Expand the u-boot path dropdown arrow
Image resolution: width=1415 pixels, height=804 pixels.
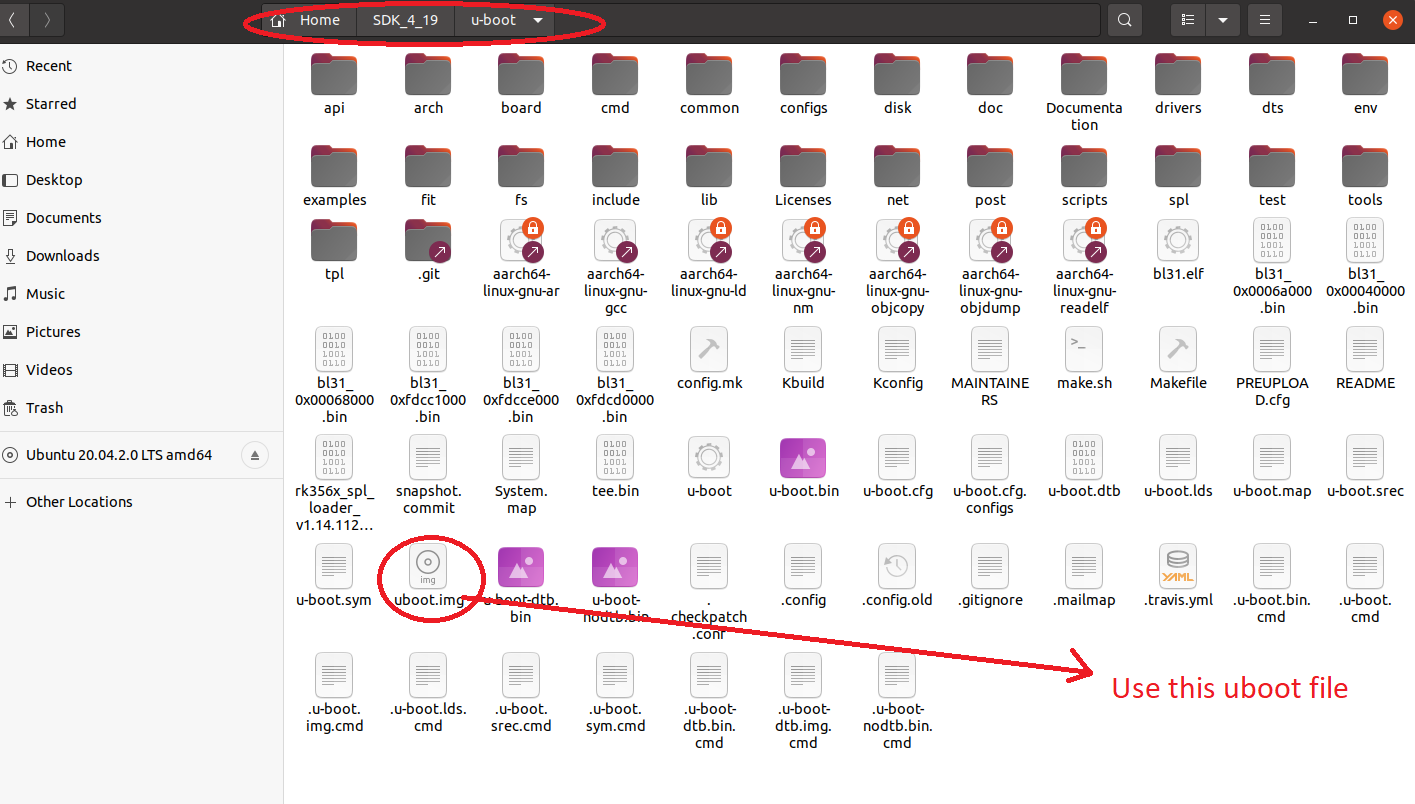click(x=538, y=20)
